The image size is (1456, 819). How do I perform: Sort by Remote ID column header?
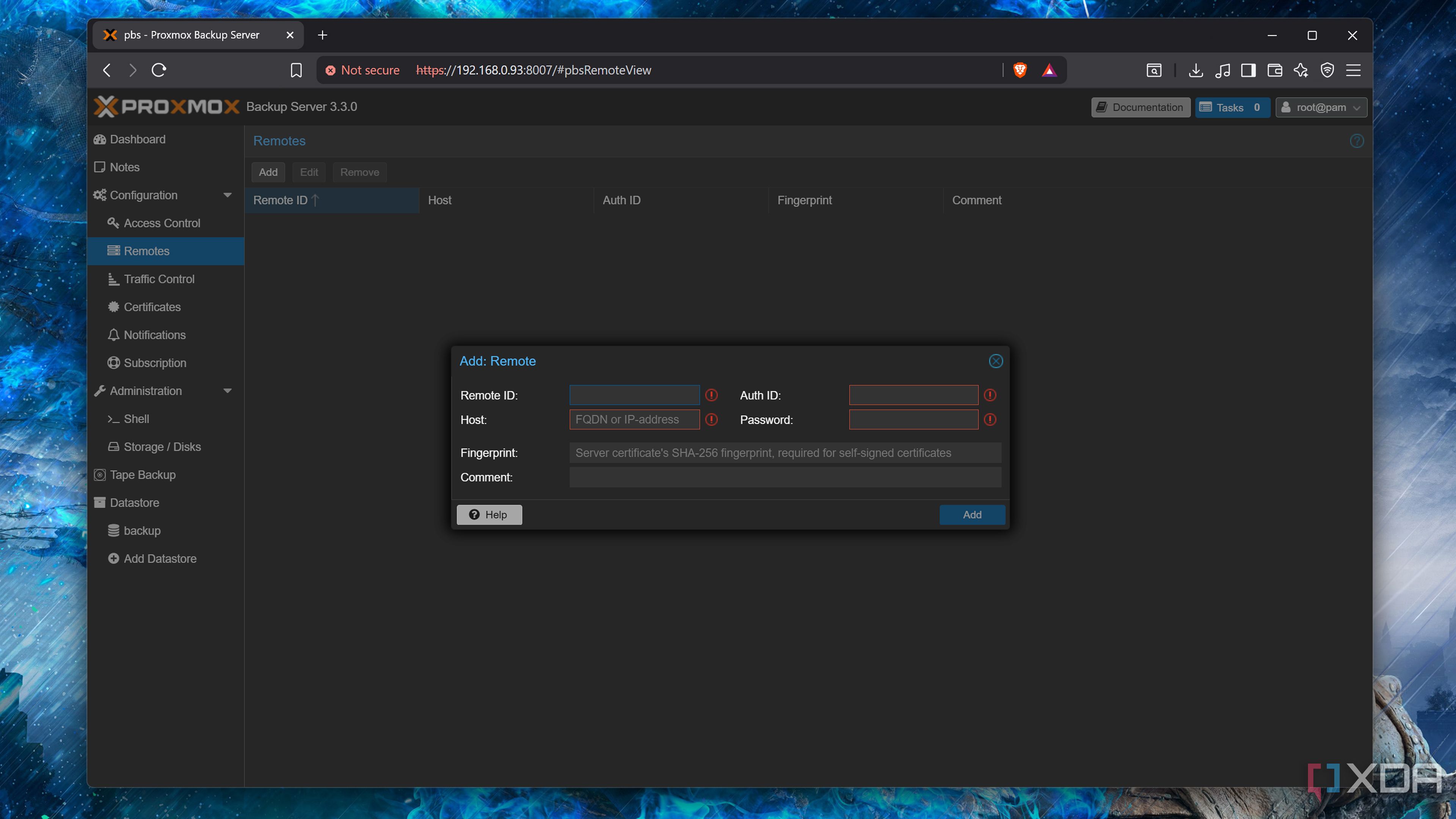coord(331,200)
